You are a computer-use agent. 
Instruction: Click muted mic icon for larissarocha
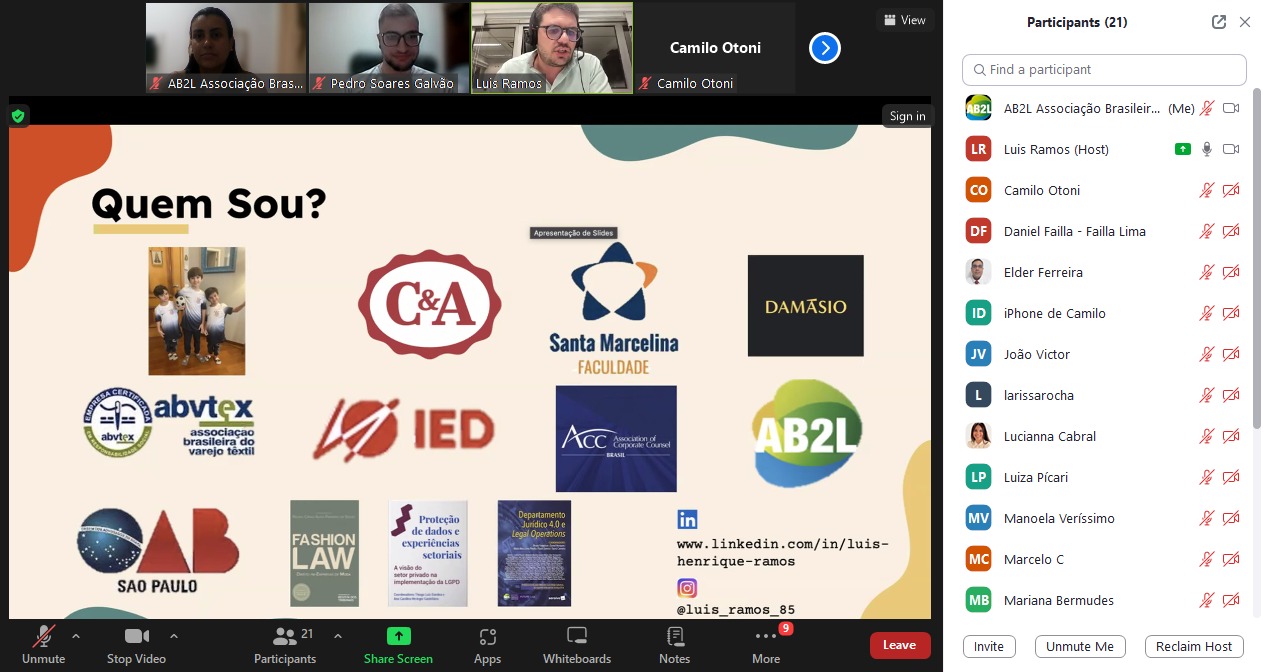click(x=1207, y=395)
